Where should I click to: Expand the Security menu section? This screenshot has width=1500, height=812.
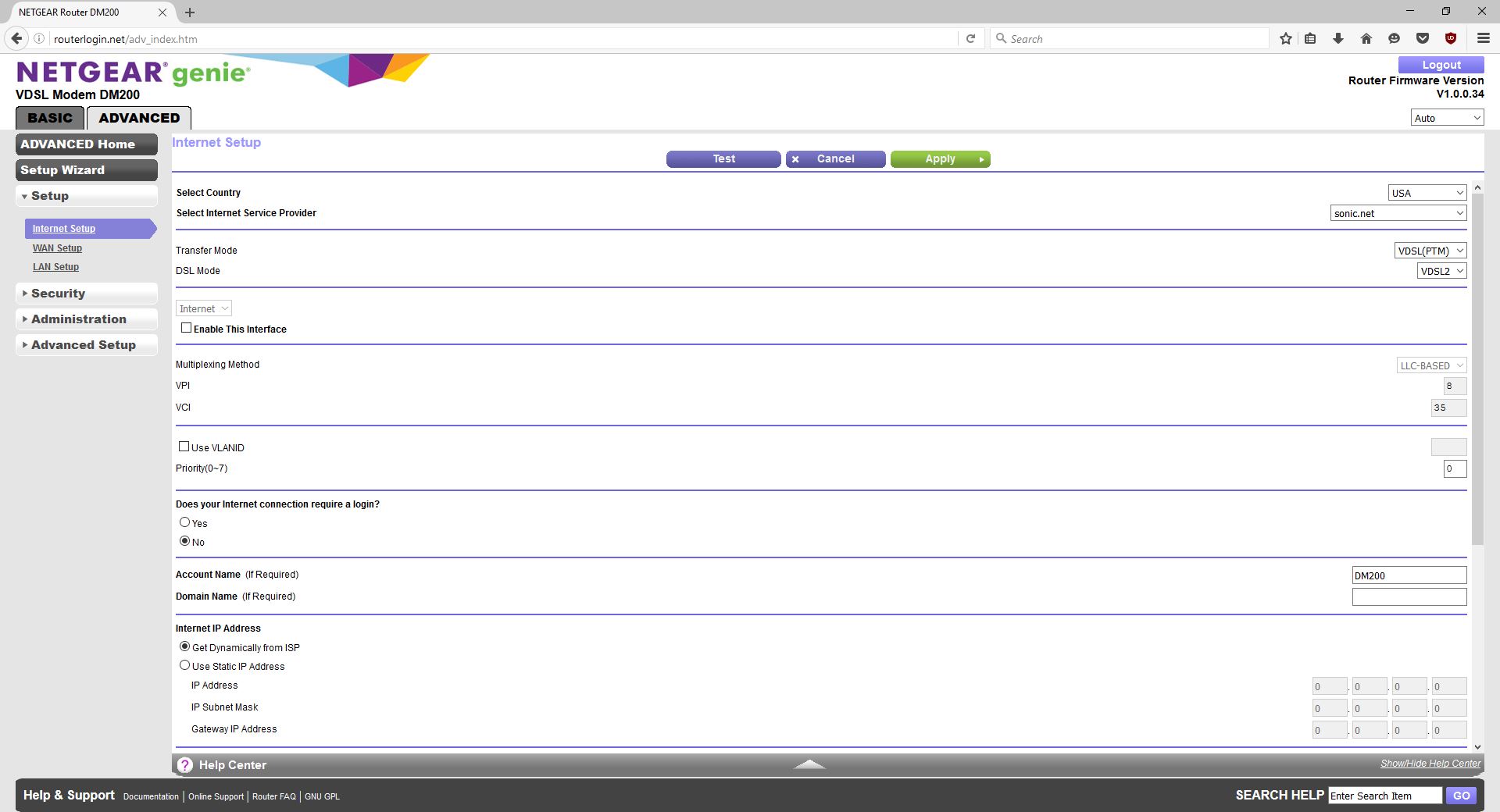tap(86, 294)
